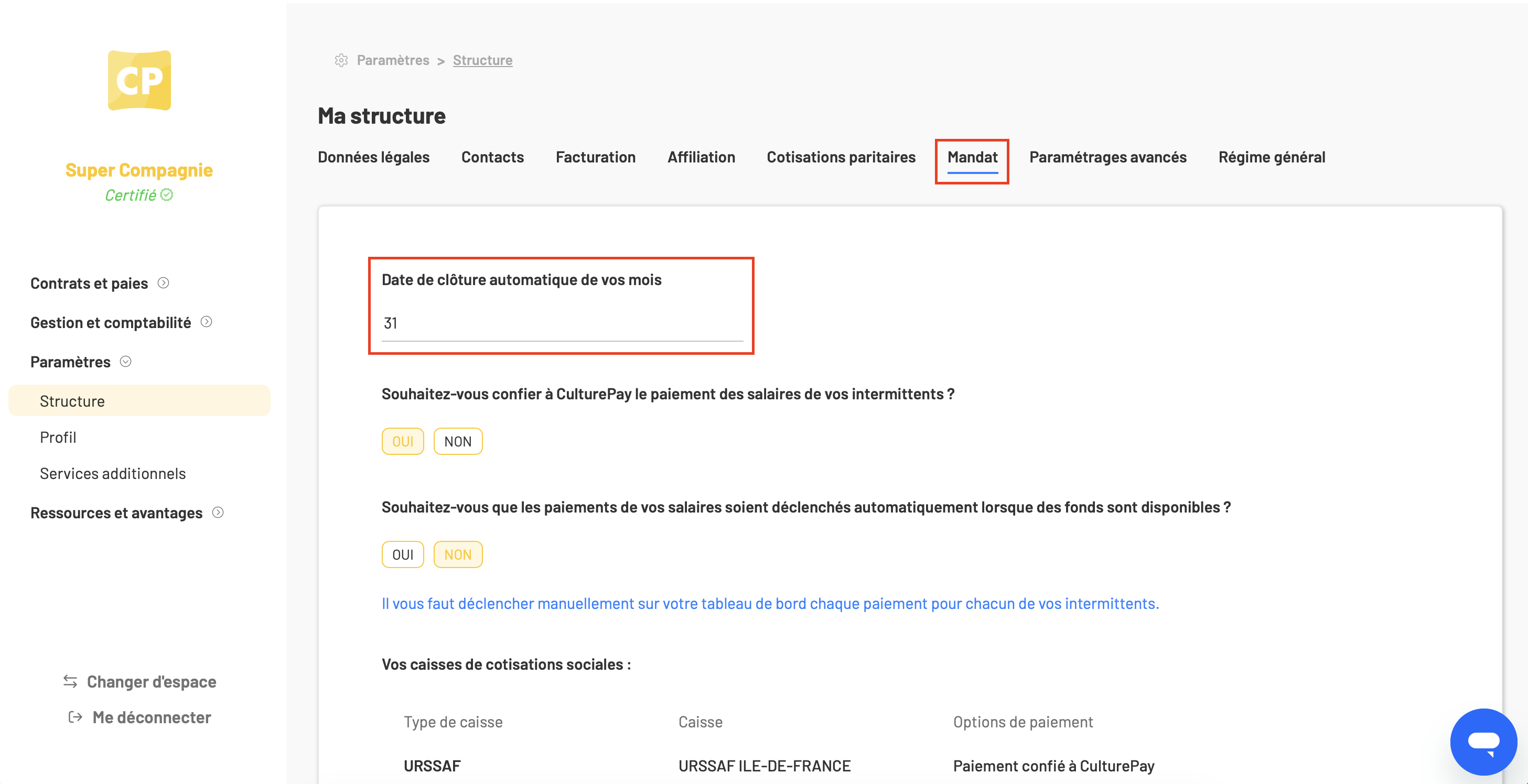Viewport: 1528px width, 784px height.
Task: Click the blue manual payment notice text
Action: click(770, 603)
